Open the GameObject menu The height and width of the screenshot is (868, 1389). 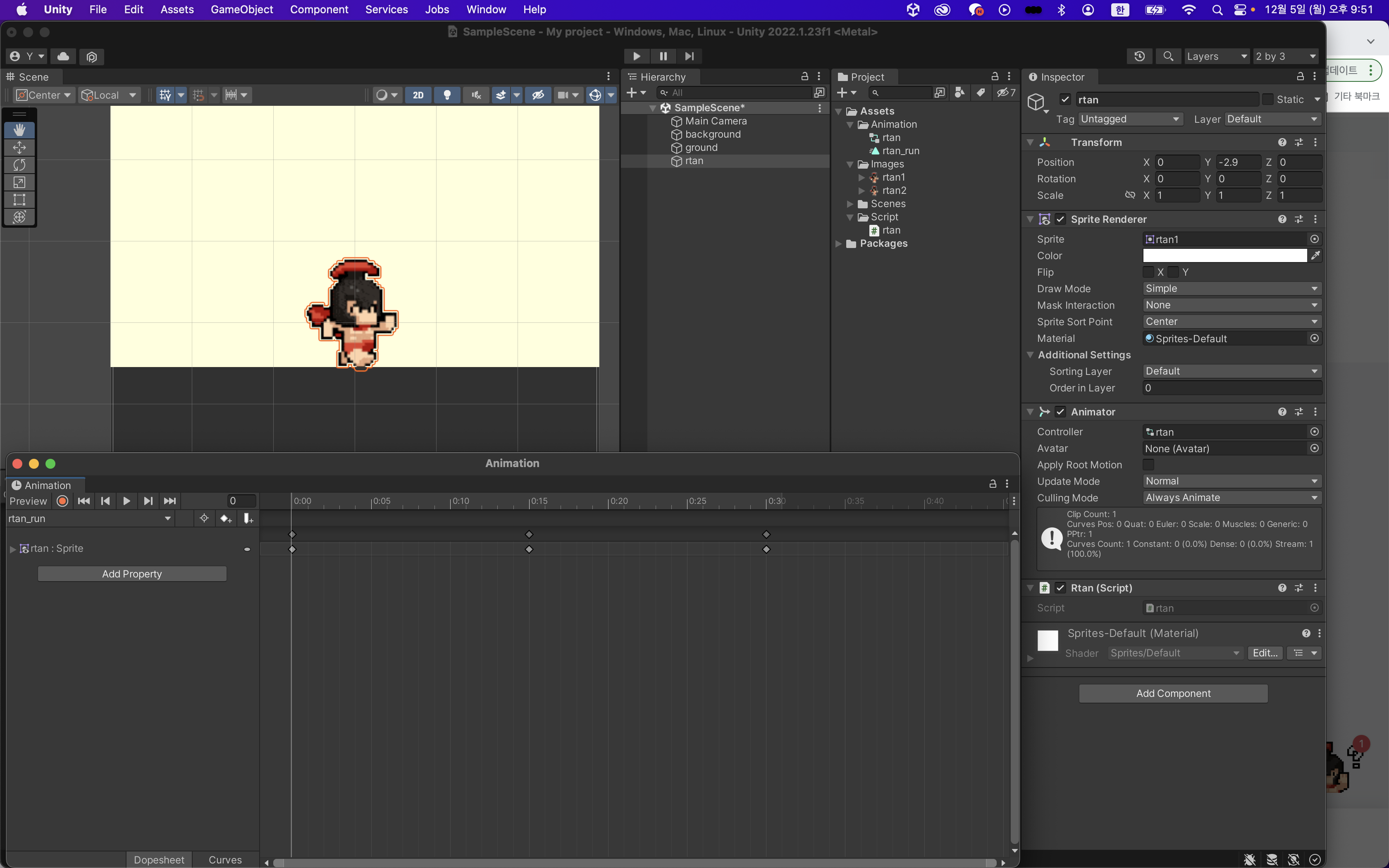pos(242,10)
